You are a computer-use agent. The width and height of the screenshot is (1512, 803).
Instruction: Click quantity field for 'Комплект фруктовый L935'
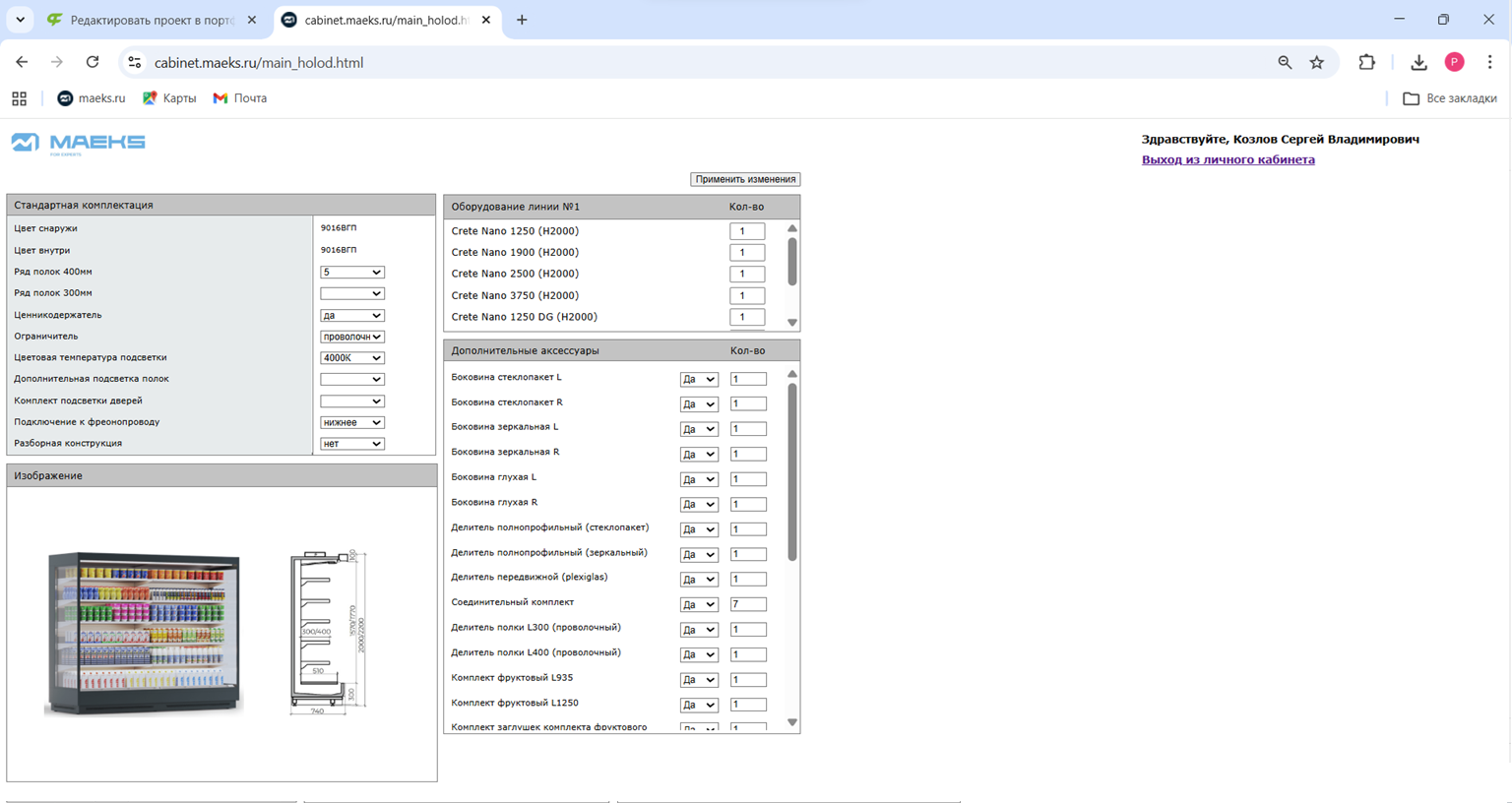pyautogui.click(x=748, y=679)
